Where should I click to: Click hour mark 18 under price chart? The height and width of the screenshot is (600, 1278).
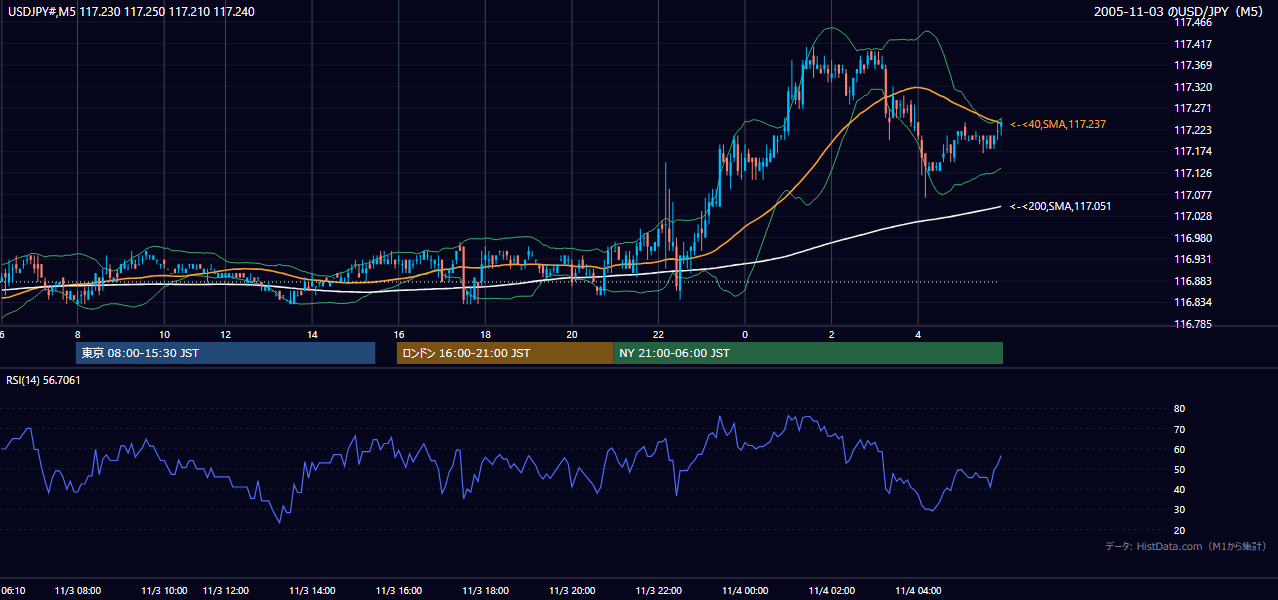[x=486, y=334]
